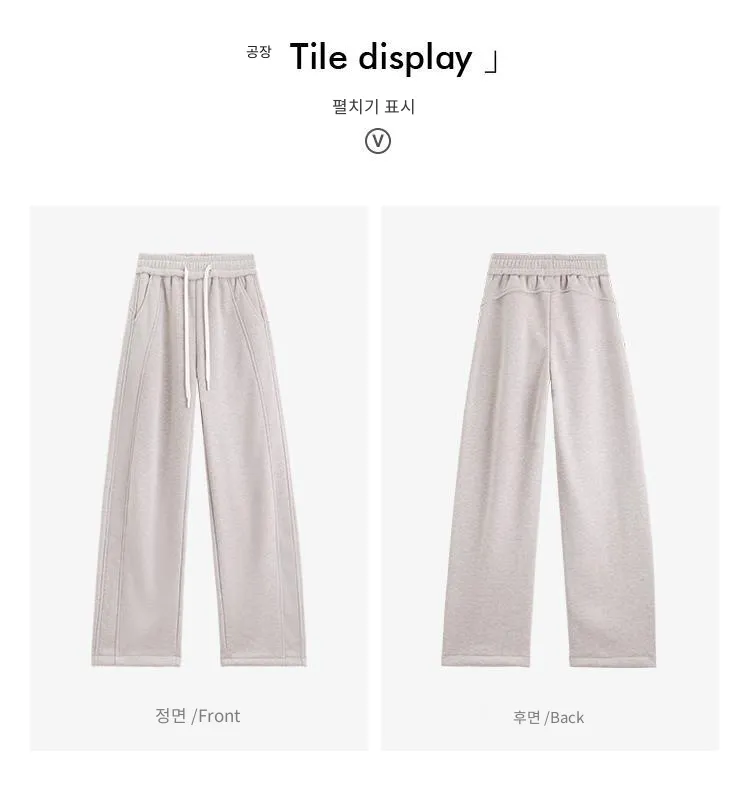Viewport: 750px width, 800px height.
Task: Click the elastic waistband of back pants
Action: 548,265
